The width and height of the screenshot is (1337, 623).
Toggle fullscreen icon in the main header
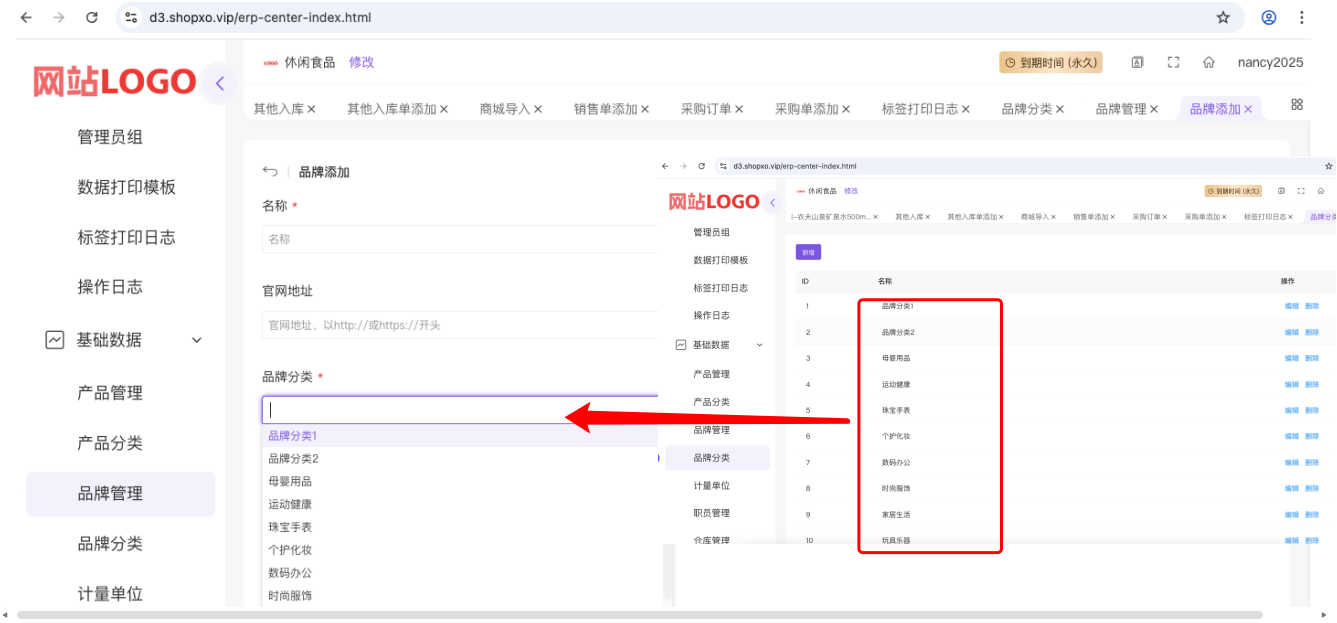(x=1173, y=62)
